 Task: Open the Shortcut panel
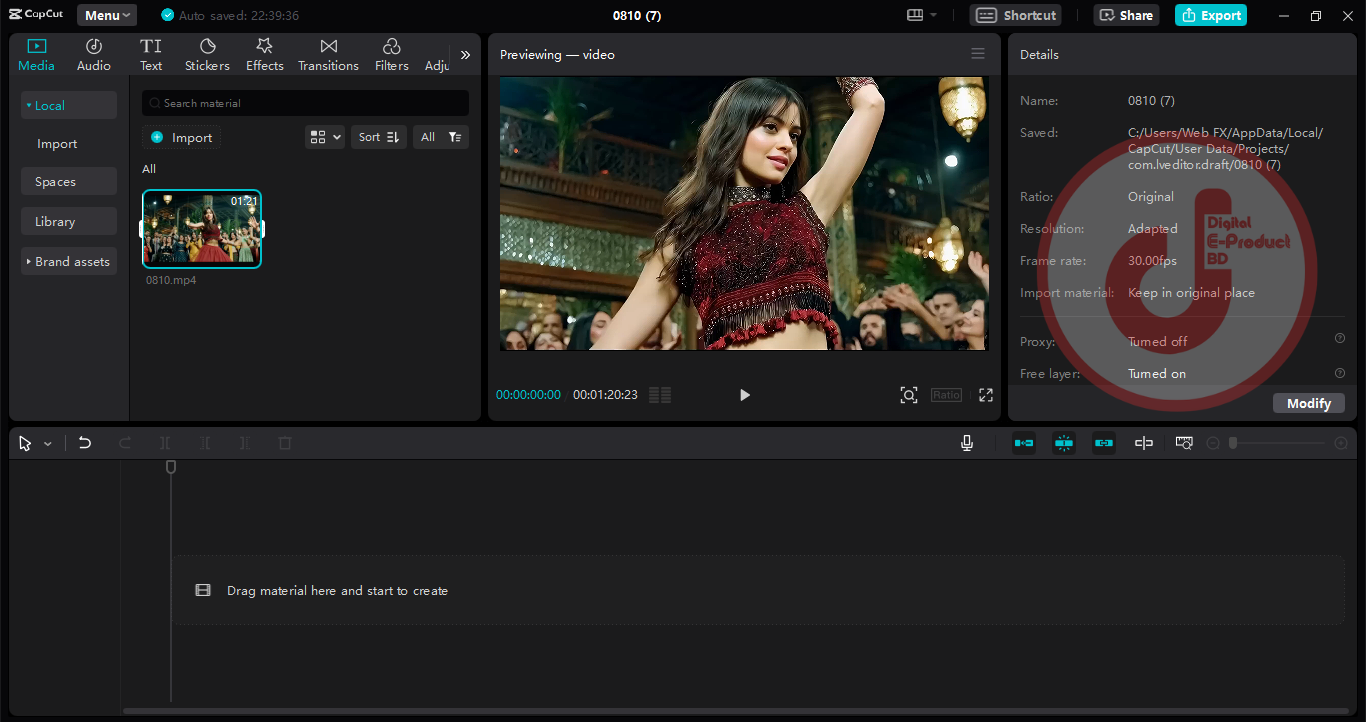(x=1016, y=15)
